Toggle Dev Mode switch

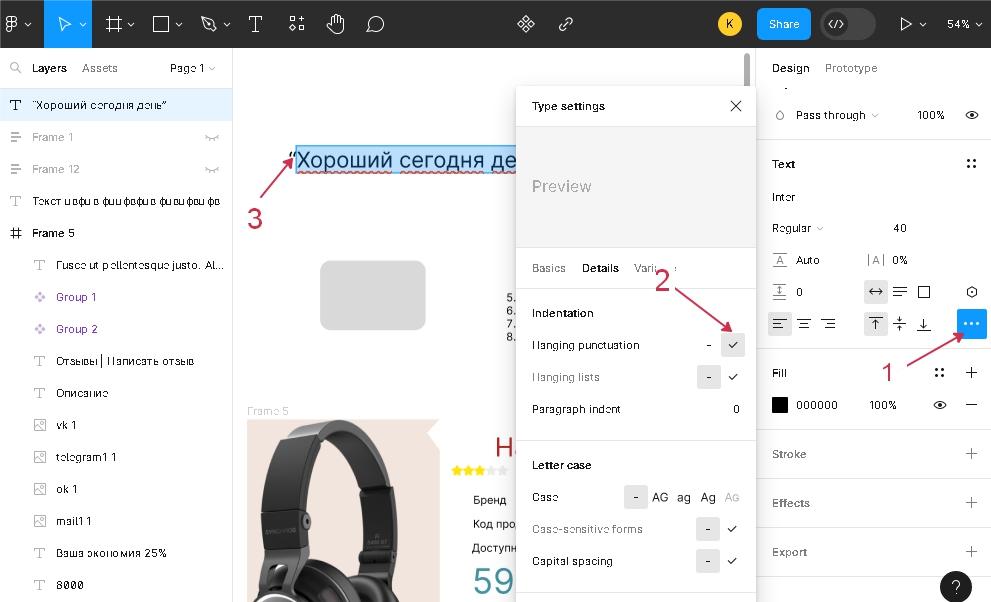click(847, 24)
